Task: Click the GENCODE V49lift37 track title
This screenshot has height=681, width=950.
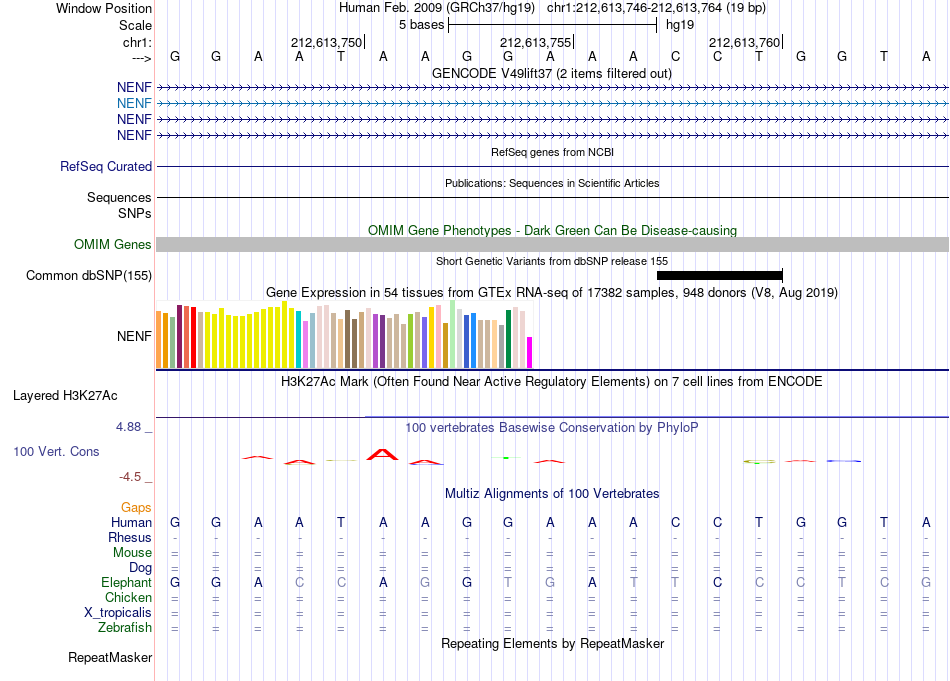Action: tap(552, 73)
